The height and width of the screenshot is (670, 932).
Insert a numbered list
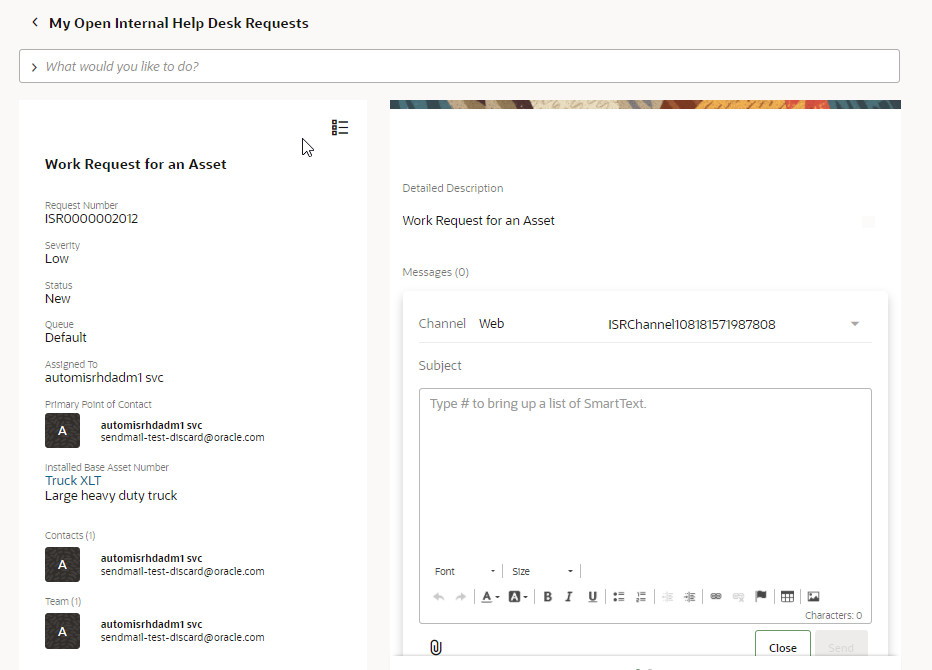[641, 597]
